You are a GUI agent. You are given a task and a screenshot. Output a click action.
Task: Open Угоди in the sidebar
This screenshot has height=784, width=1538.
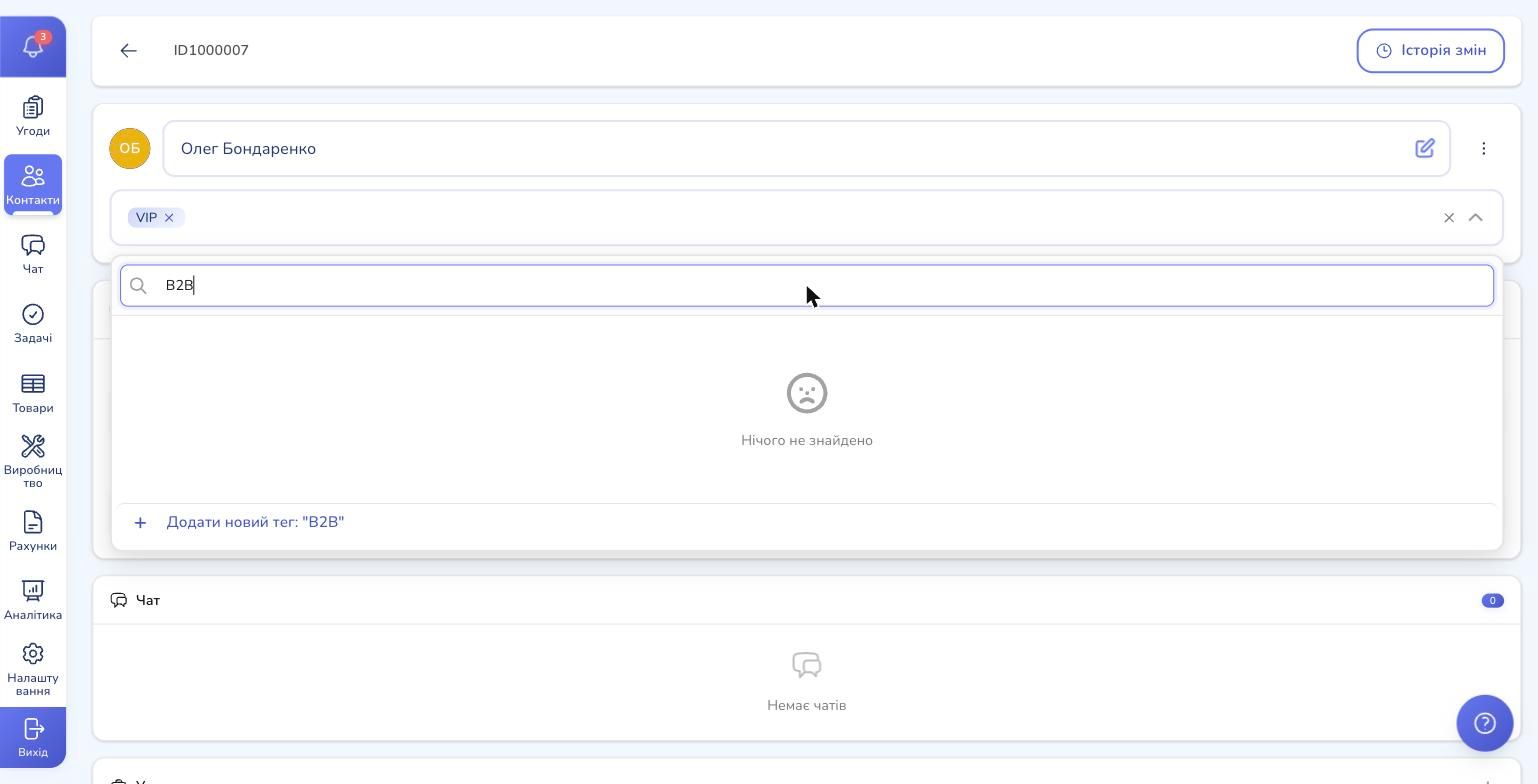coord(33,116)
